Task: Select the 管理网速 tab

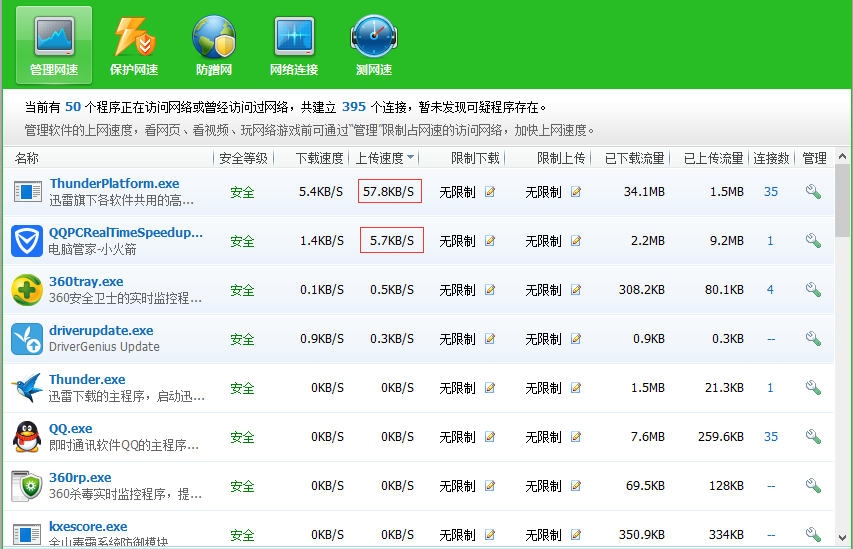Action: (54, 45)
